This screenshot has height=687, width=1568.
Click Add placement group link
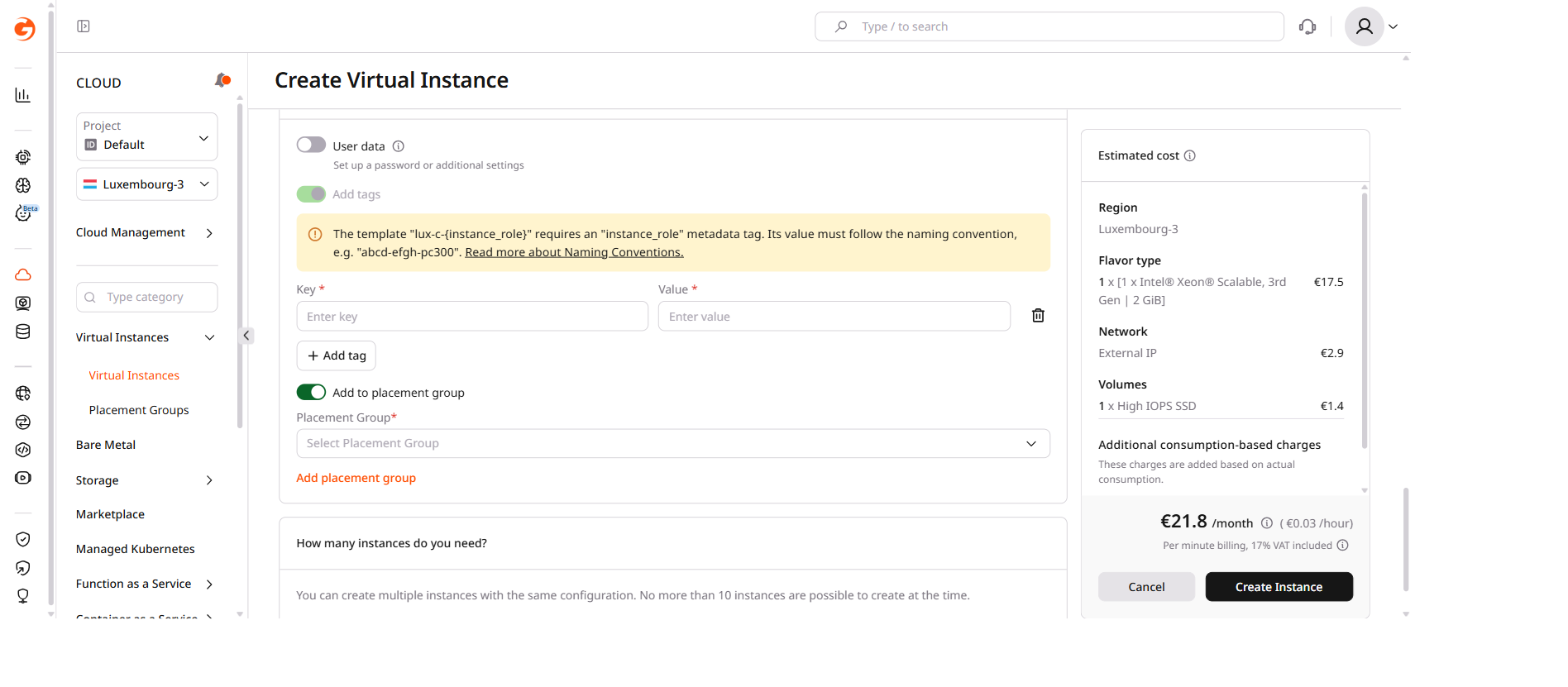pyautogui.click(x=356, y=478)
